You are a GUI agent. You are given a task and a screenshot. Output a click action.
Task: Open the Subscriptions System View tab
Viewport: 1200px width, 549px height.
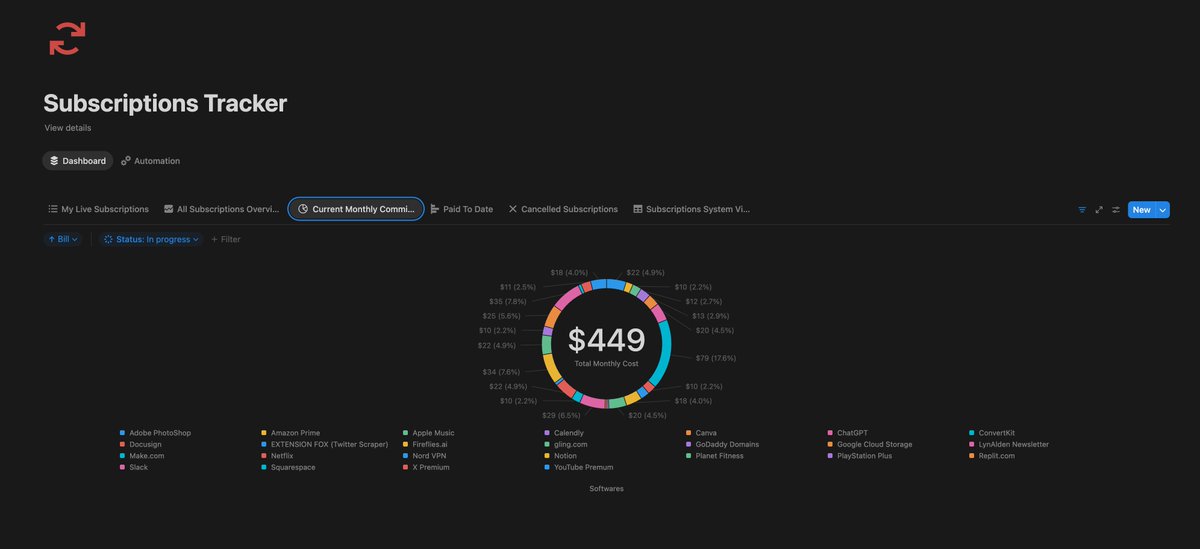(x=691, y=209)
